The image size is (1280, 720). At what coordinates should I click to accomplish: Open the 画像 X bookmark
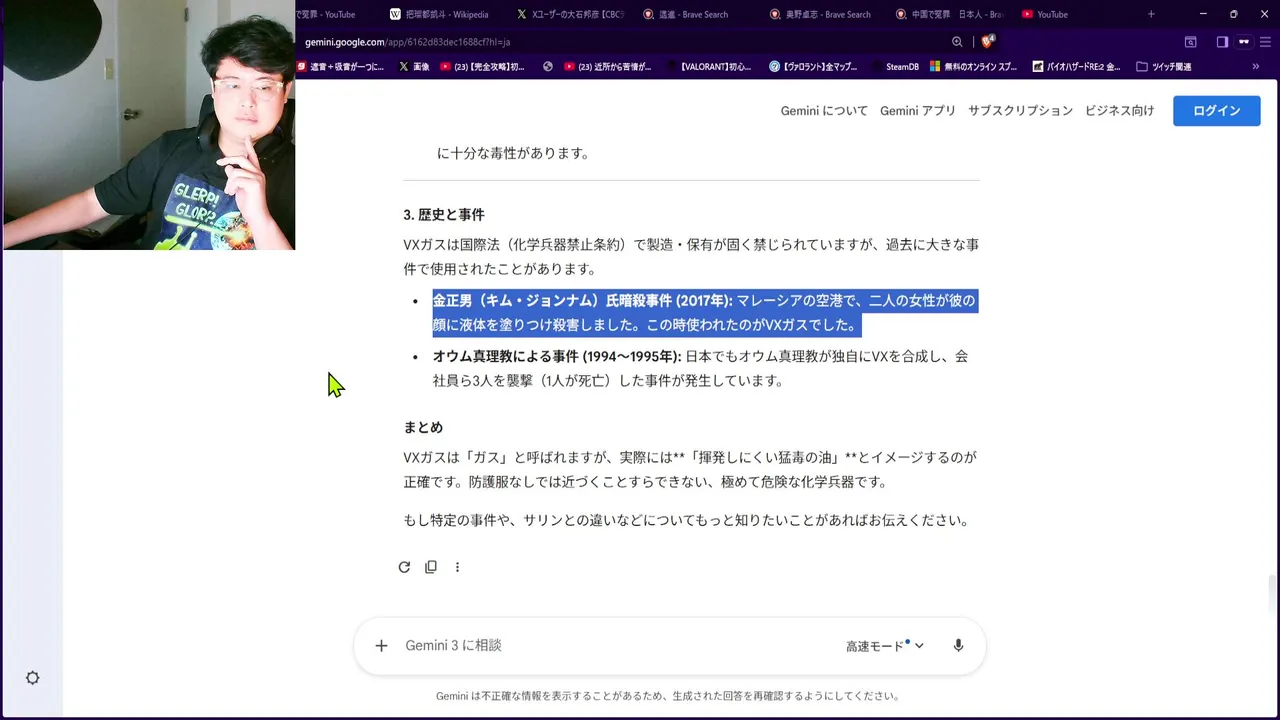pos(414,67)
